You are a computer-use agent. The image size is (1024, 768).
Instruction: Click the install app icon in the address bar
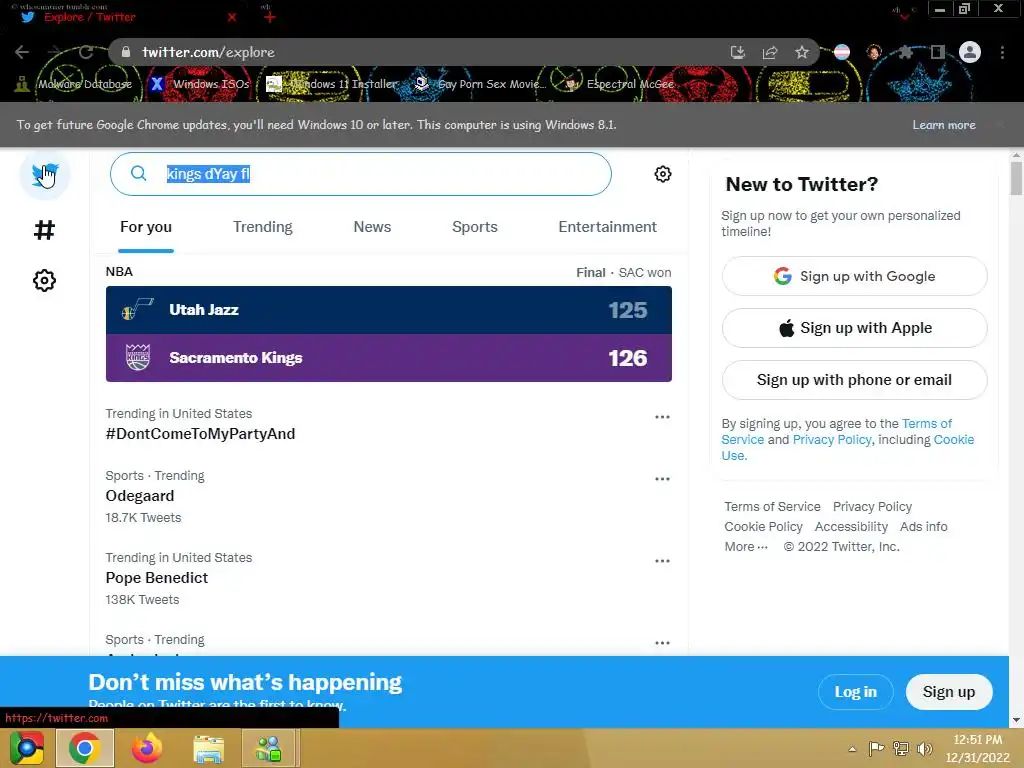pos(737,52)
